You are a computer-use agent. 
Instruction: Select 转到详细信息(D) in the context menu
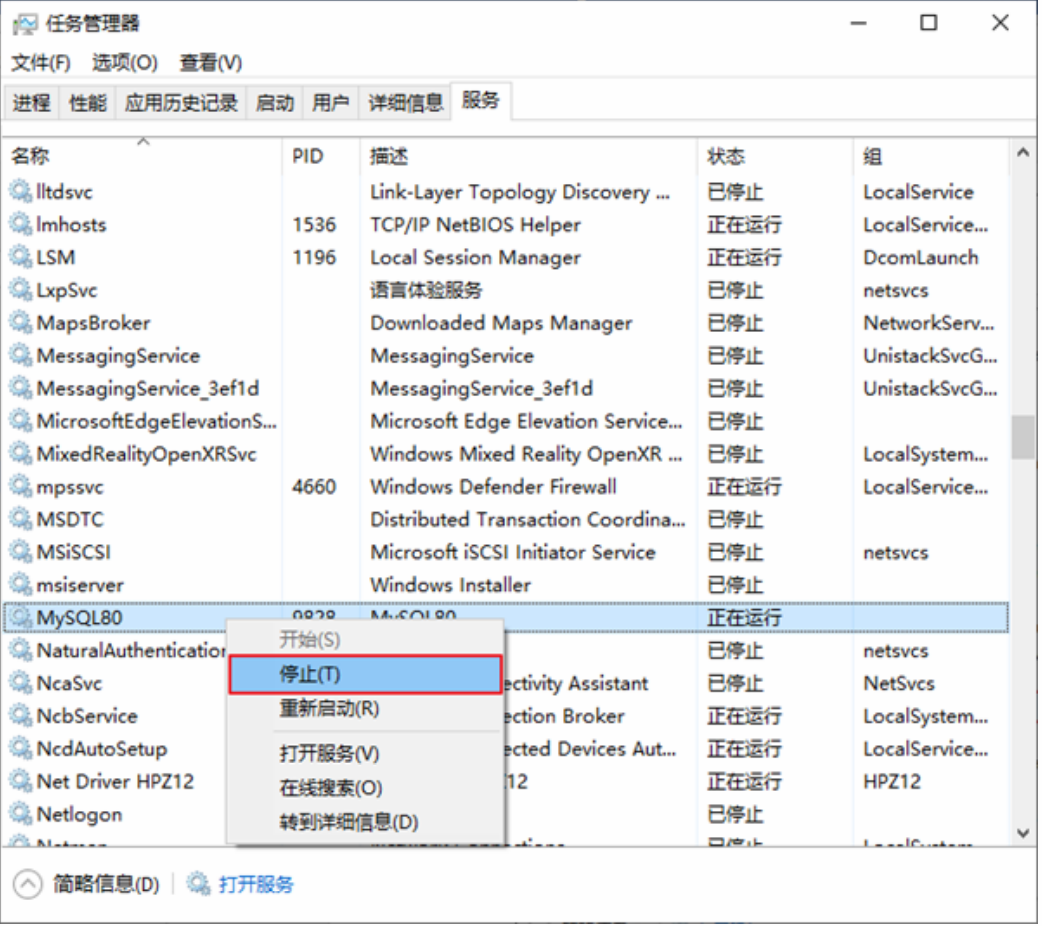pyautogui.click(x=349, y=822)
